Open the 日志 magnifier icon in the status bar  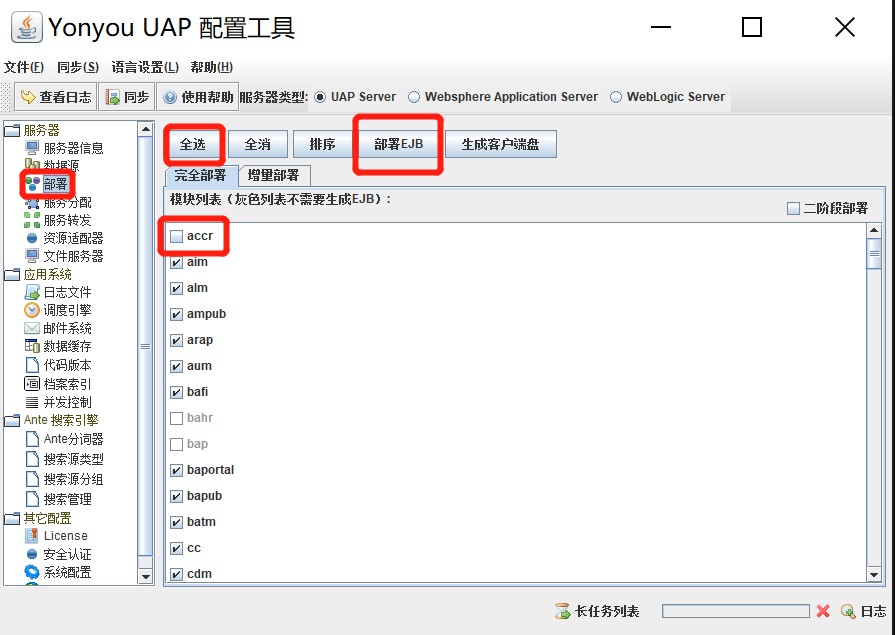click(x=848, y=611)
